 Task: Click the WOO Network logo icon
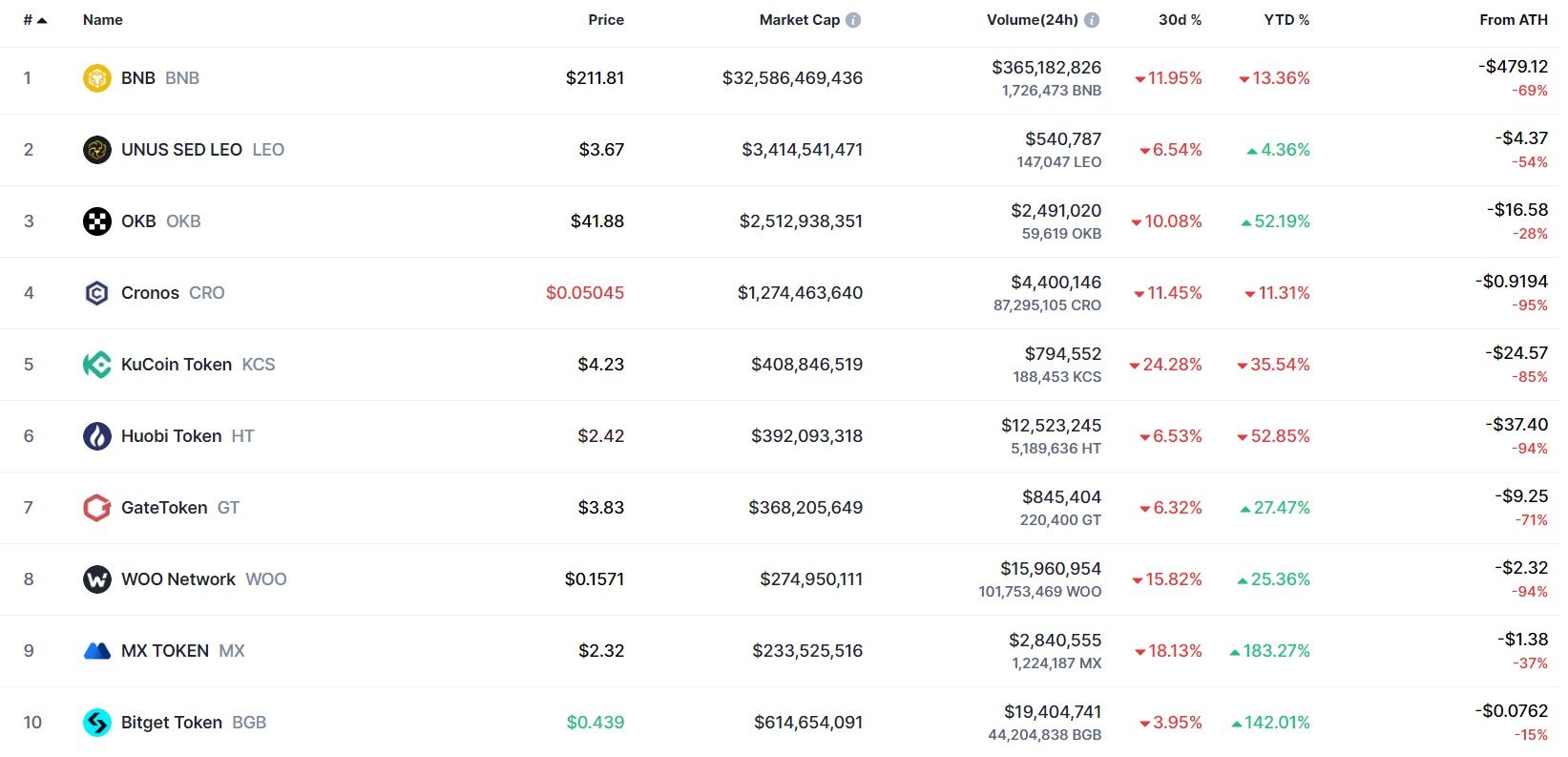[96, 579]
